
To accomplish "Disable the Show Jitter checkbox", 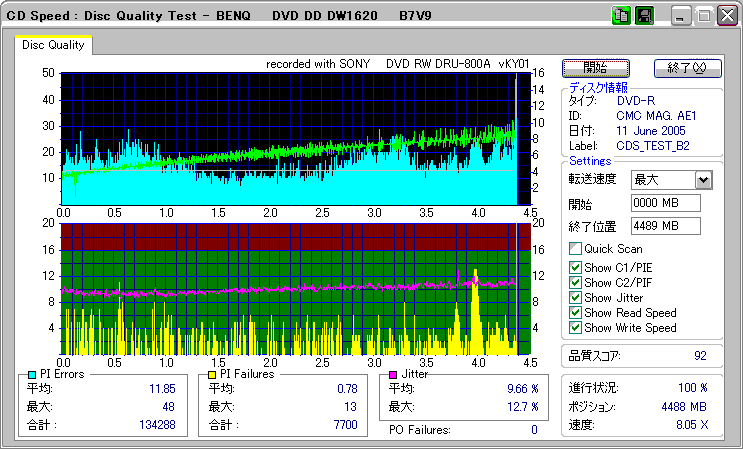I will click(575, 298).
